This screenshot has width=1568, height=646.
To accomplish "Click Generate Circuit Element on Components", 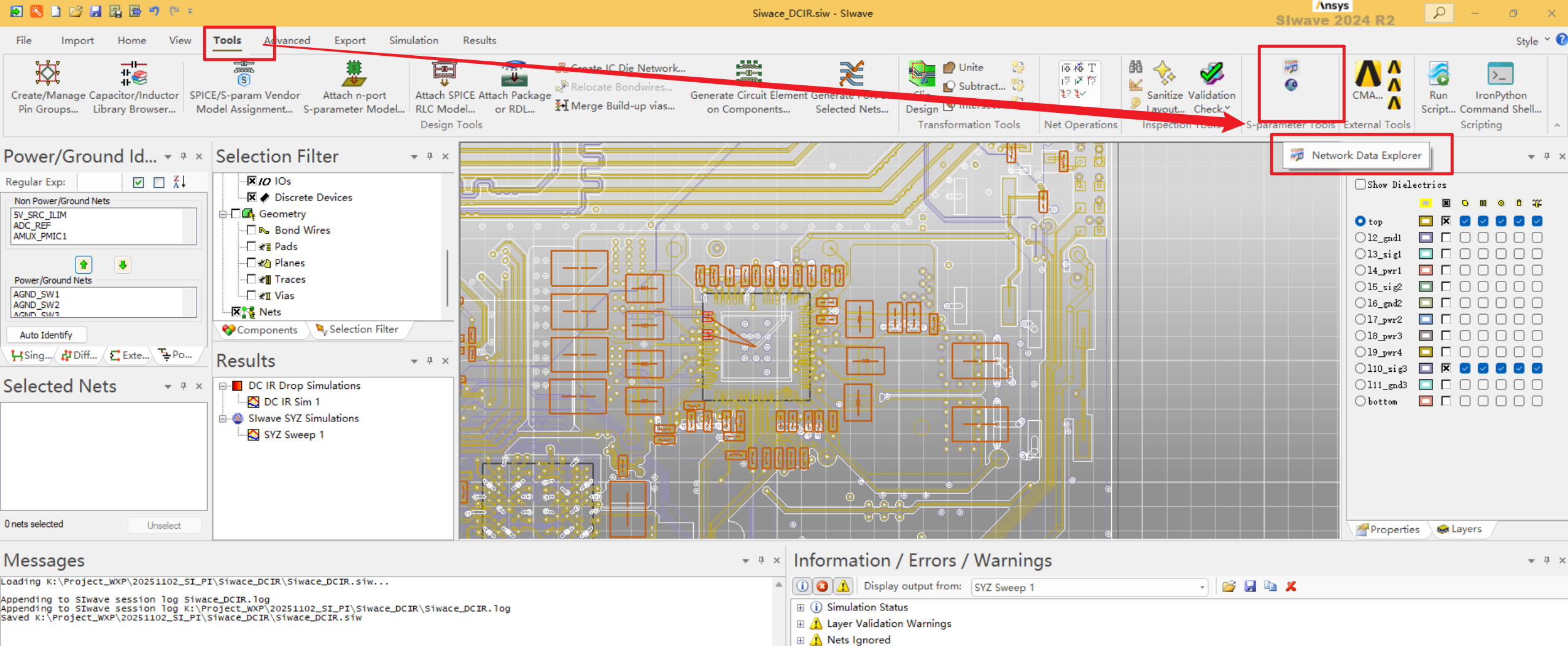I will pos(748,87).
